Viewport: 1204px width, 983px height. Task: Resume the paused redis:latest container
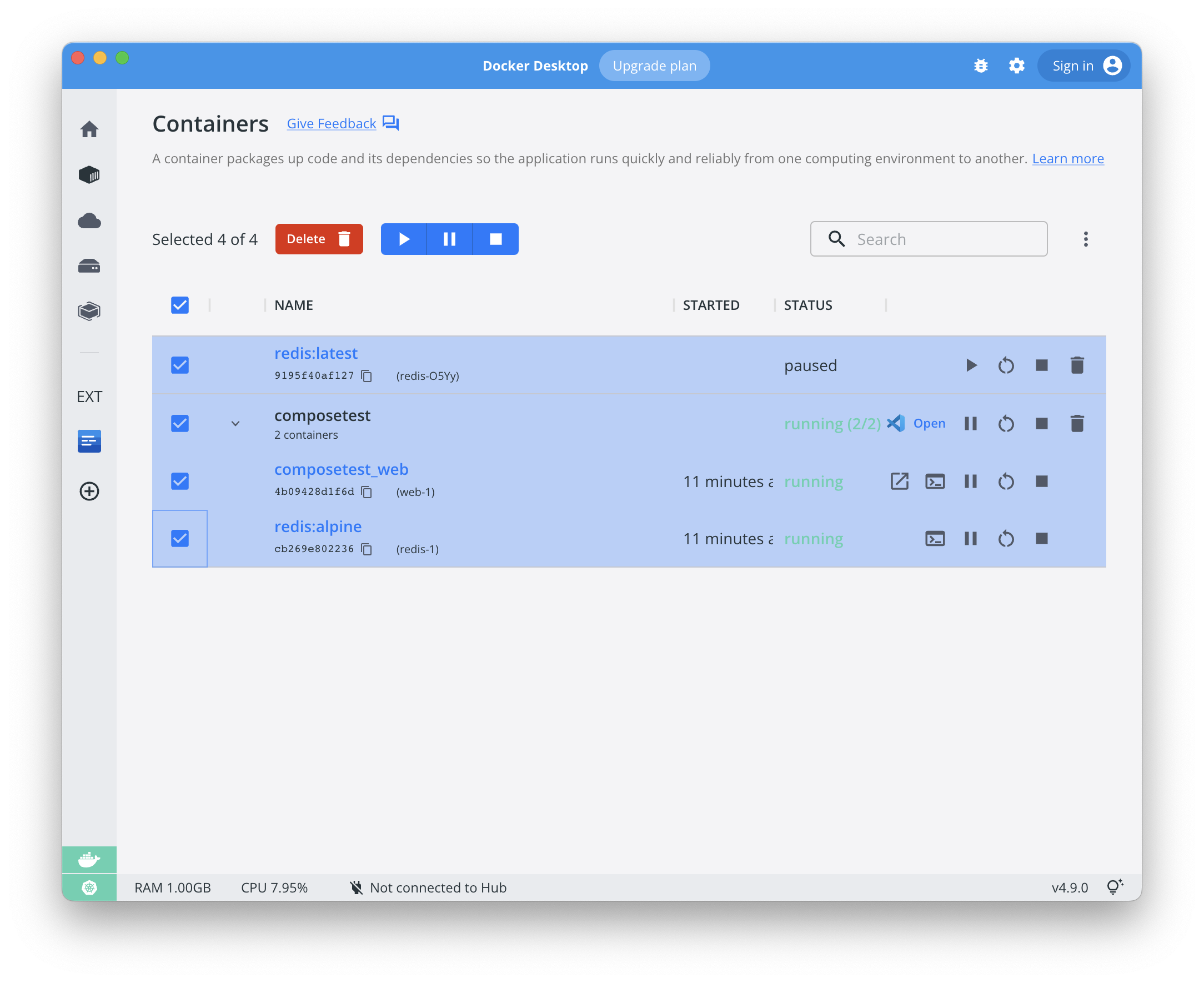coord(971,365)
